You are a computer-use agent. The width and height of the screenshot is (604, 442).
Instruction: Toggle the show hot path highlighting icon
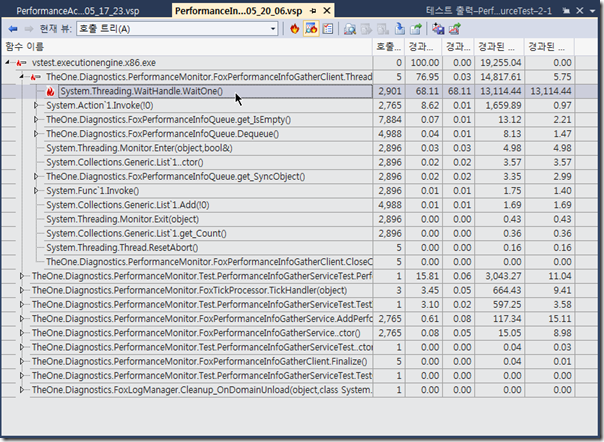311,29
